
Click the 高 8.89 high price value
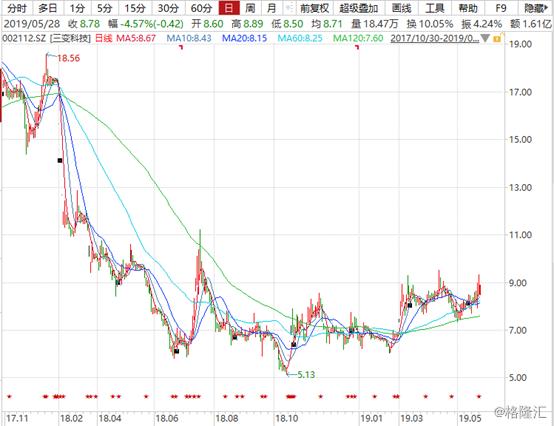tap(247, 24)
